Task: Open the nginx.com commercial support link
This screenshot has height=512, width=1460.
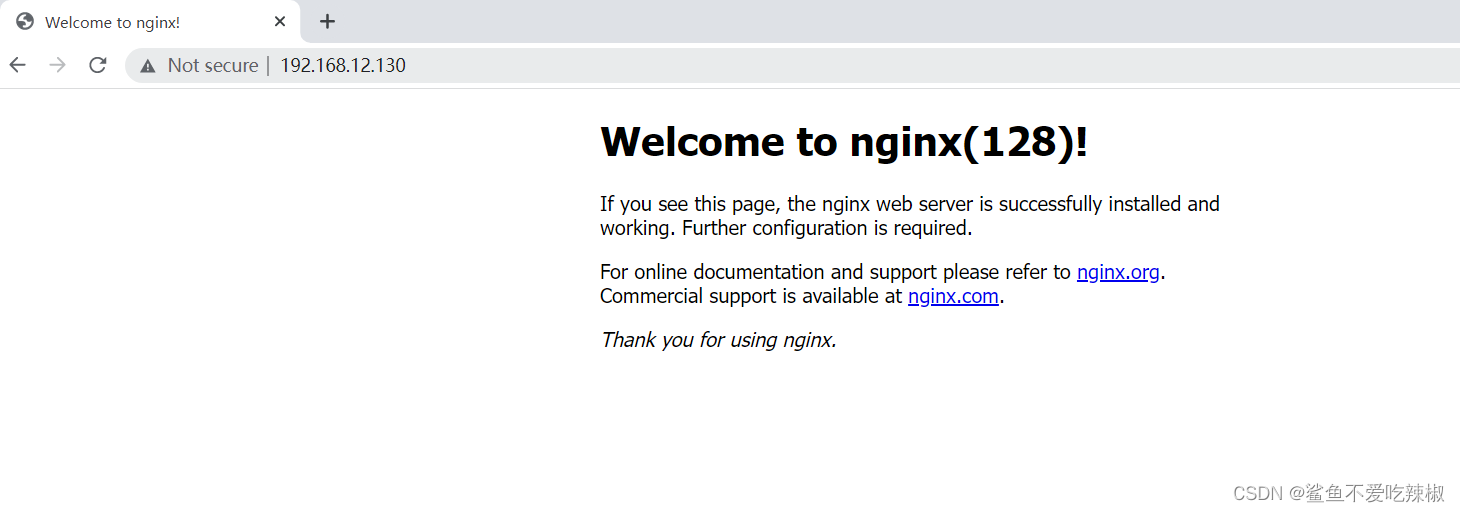Action: point(952,296)
